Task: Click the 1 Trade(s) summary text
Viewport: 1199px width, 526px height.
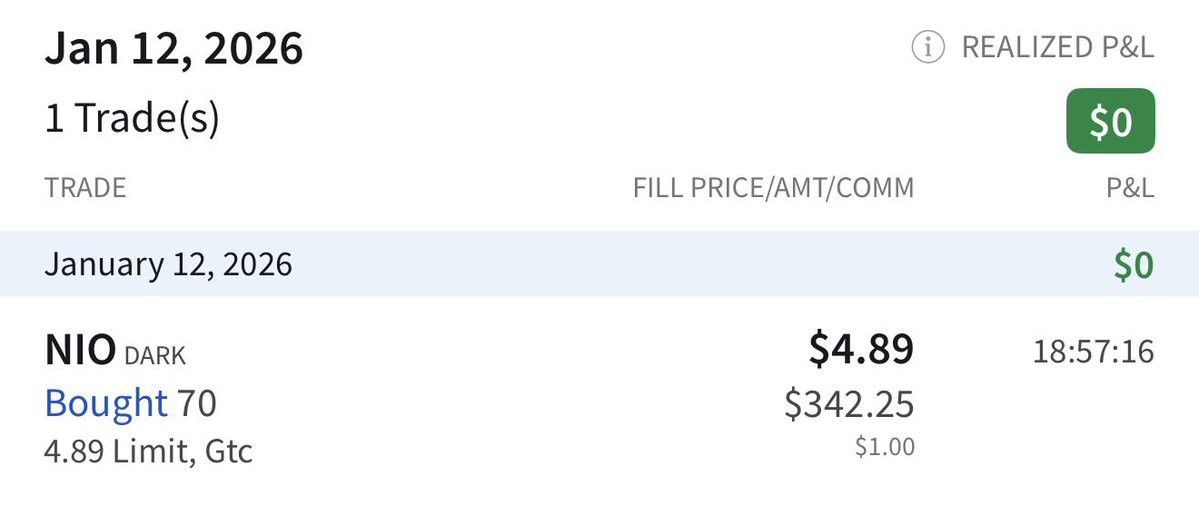Action: (x=131, y=119)
